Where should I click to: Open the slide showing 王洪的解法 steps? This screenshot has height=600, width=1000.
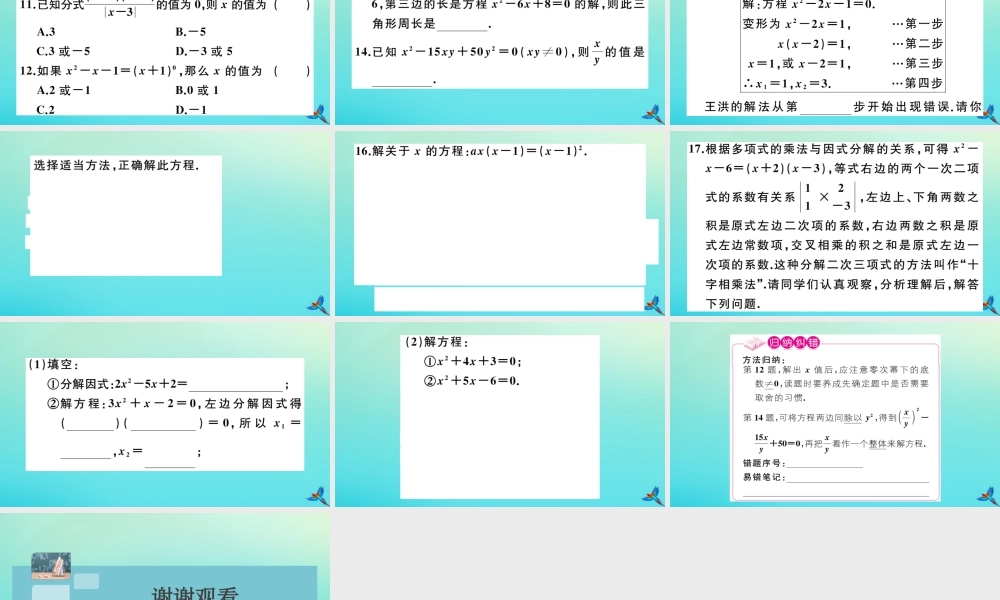[x=835, y=62]
